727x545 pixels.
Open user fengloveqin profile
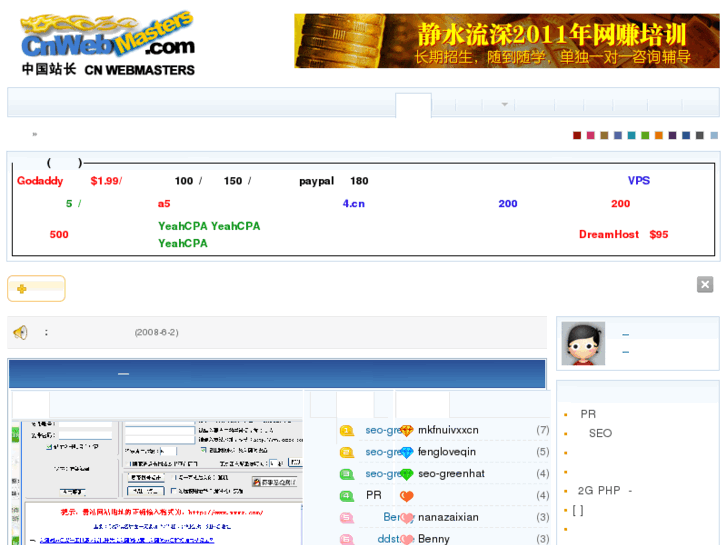446,452
